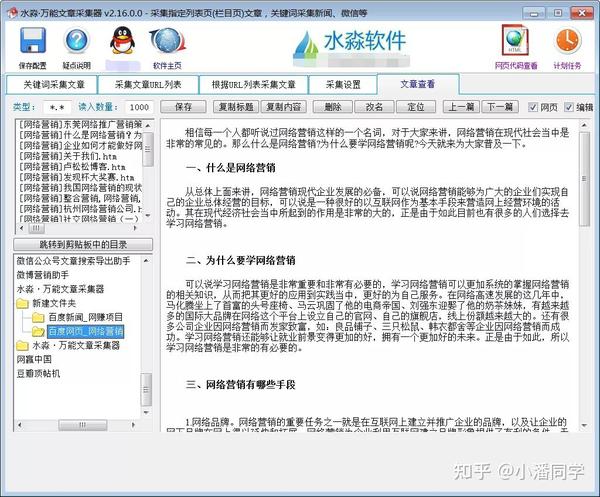600x497 pixels.
Task: Click folder tree scroll up arrow
Action: click(x=146, y=261)
